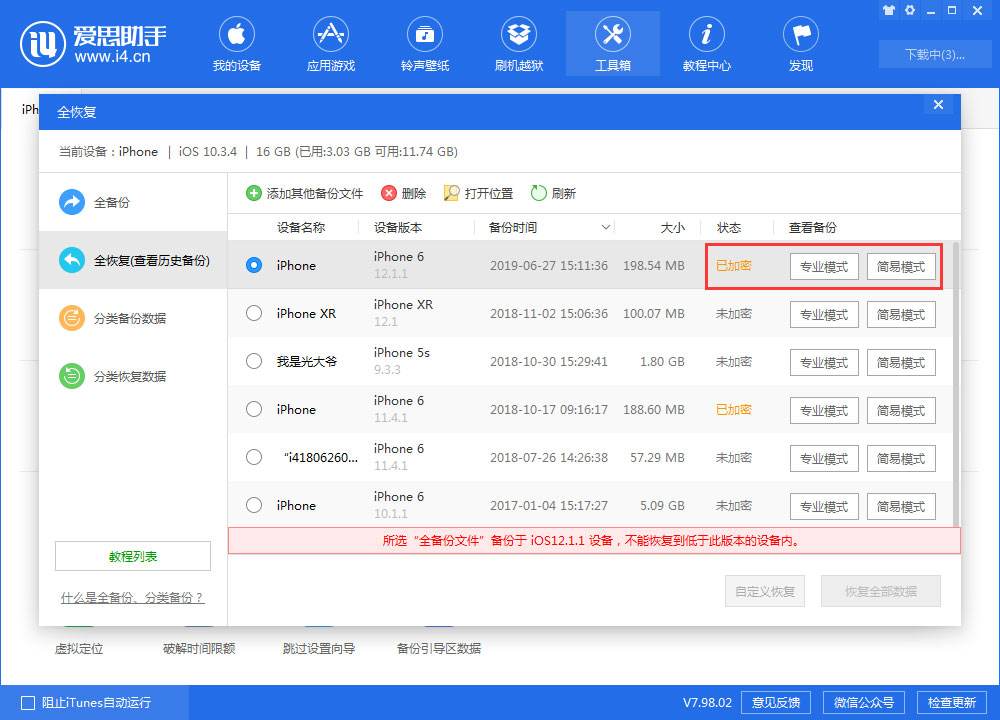Click the 下载中(3) downloads button
This screenshot has width=1000, height=720.
pyautogui.click(x=934, y=54)
